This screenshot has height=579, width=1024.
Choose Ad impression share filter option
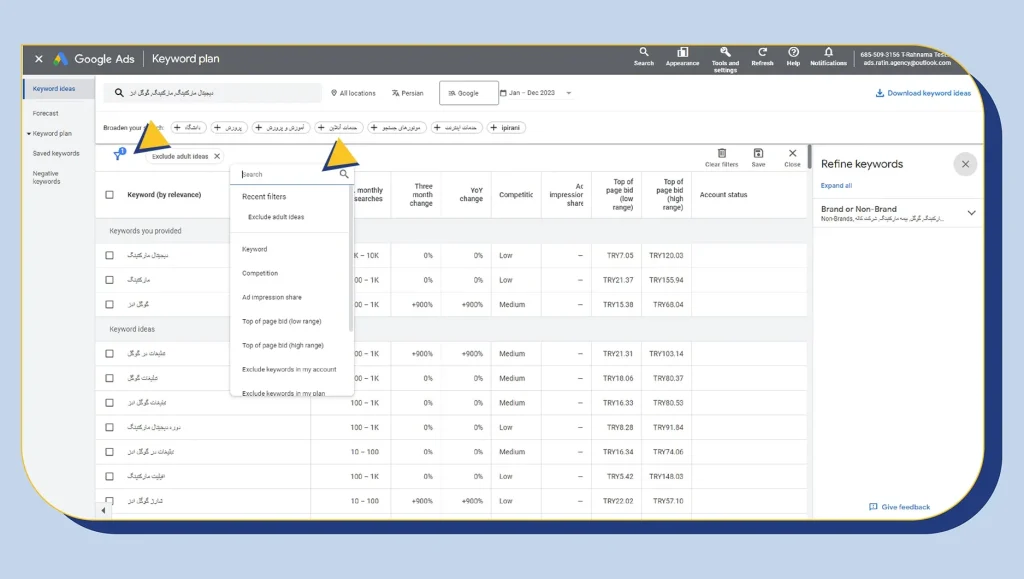click(272, 297)
